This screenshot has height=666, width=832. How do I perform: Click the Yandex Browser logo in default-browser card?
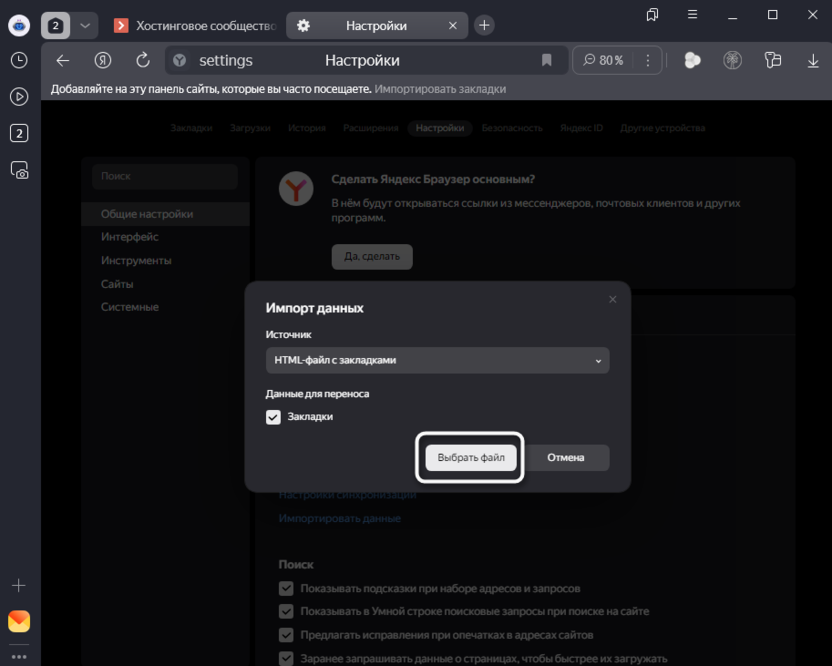point(296,188)
